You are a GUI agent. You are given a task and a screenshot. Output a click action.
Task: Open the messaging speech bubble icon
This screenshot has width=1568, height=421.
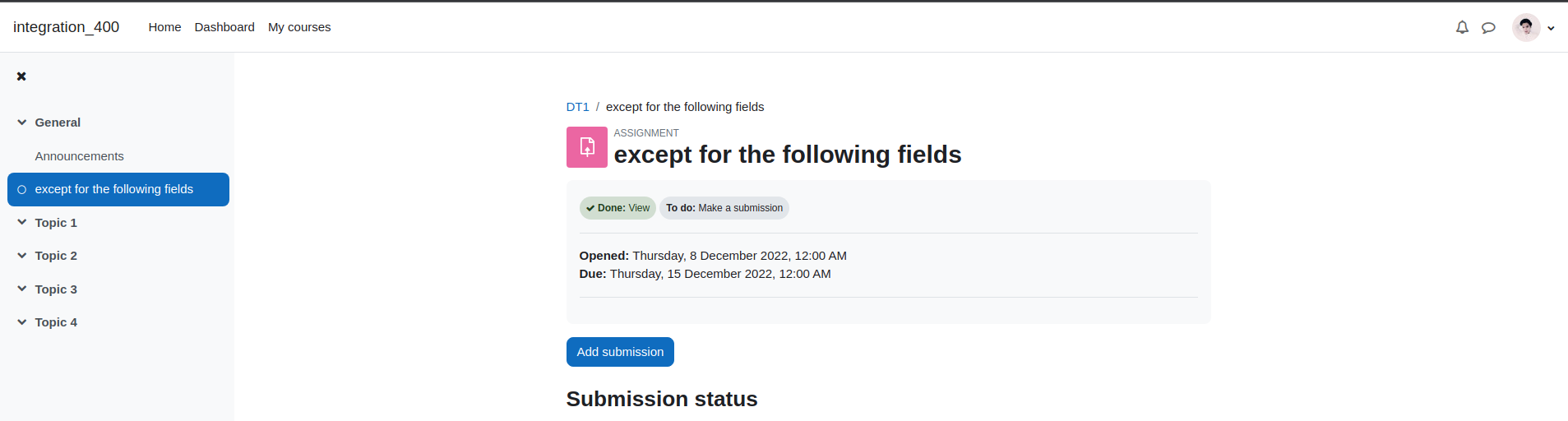[x=1488, y=27]
